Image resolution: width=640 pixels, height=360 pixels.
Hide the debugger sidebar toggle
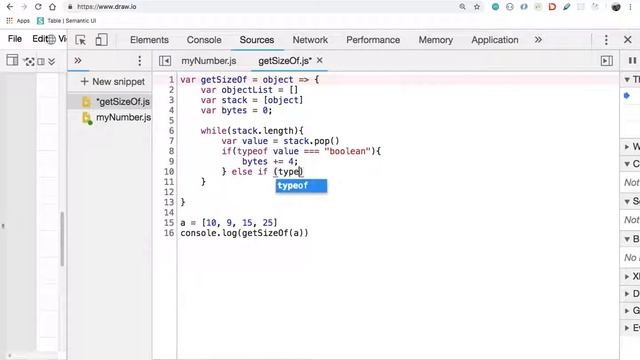pyautogui.click(x=607, y=61)
